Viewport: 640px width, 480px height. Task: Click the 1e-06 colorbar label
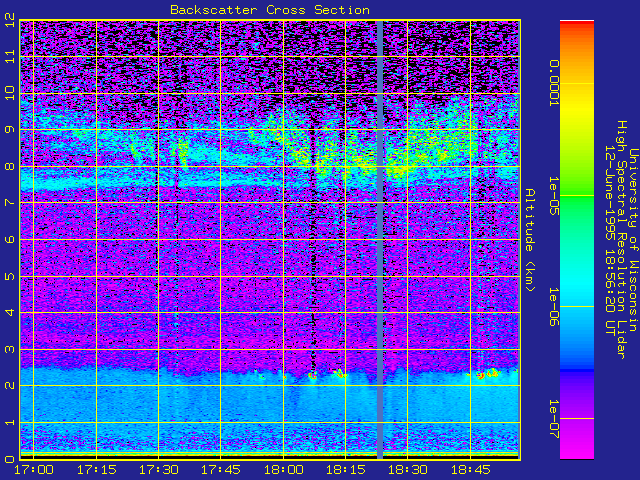click(x=554, y=307)
